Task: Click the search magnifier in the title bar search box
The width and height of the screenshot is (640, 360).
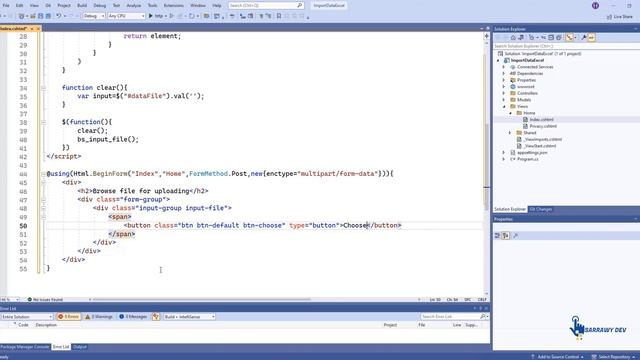Action: [300, 5]
